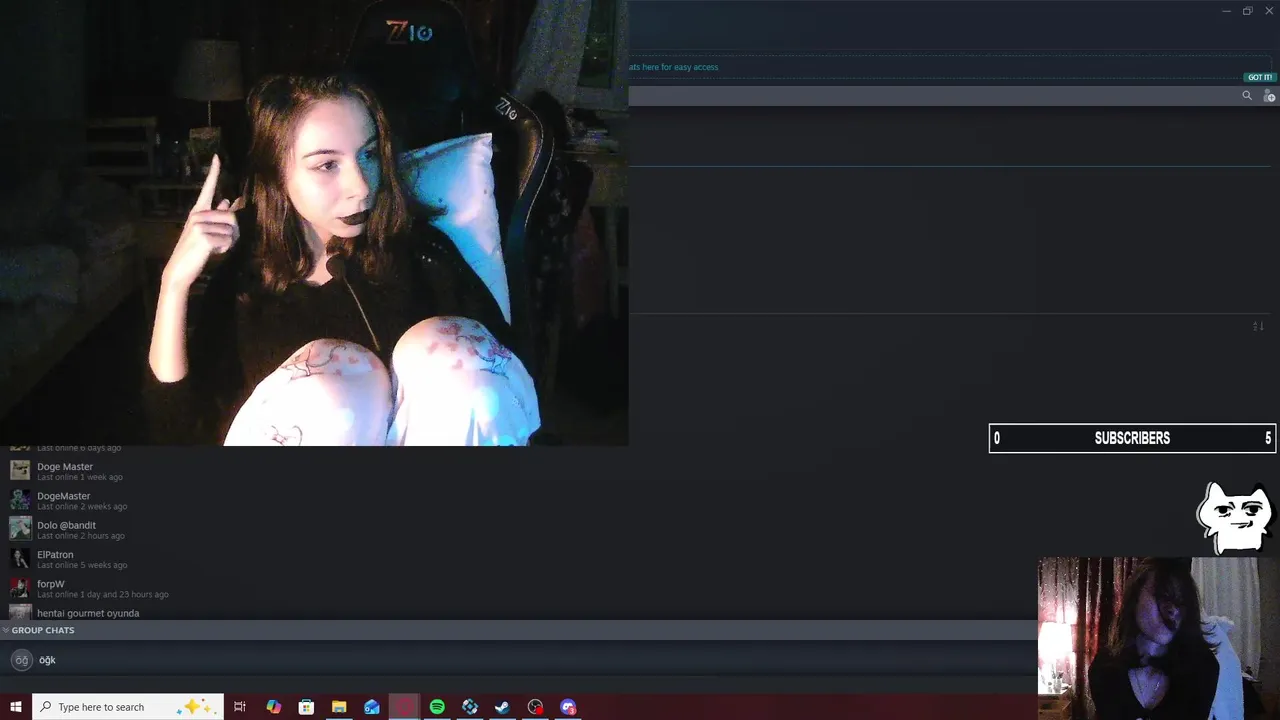
Task: Click the "Last online 1 day and 23 hours ago" text
Action: tap(103, 594)
